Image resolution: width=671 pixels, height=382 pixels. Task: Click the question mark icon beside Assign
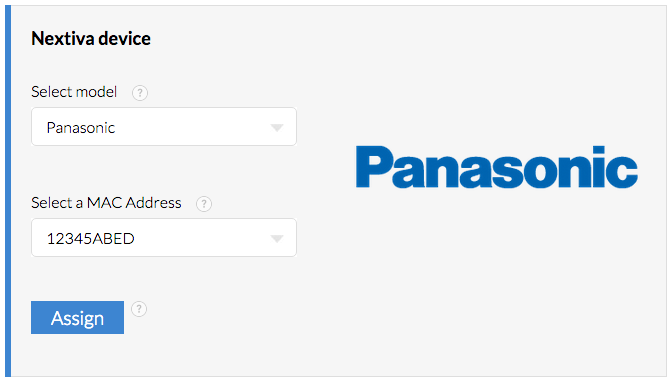point(139,309)
